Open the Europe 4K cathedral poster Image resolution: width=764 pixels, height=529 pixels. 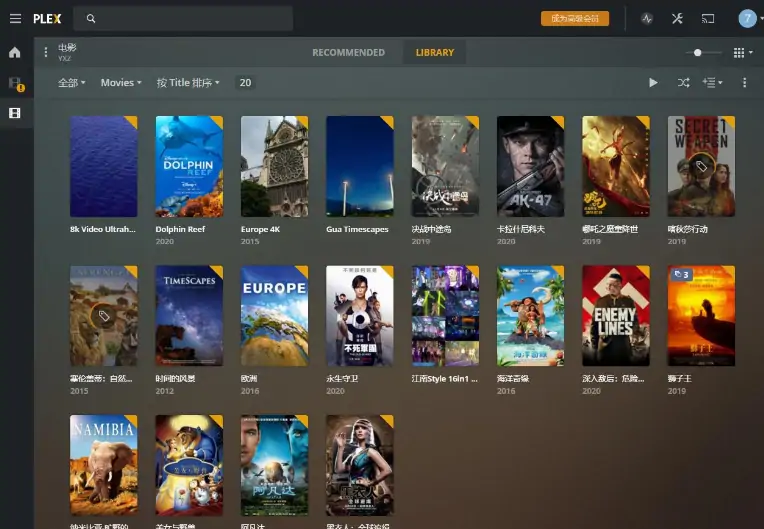tap(274, 166)
